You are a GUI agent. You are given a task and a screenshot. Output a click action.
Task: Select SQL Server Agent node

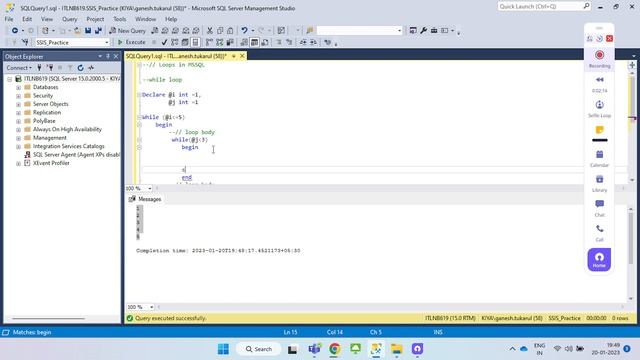(x=76, y=155)
